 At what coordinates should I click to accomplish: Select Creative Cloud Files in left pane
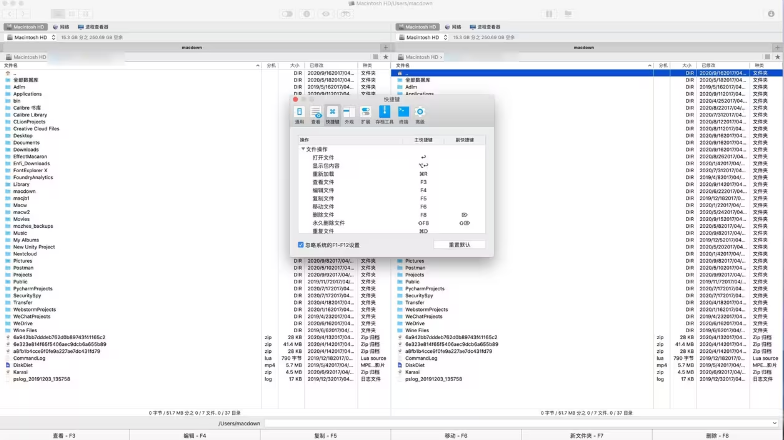click(x=36, y=128)
